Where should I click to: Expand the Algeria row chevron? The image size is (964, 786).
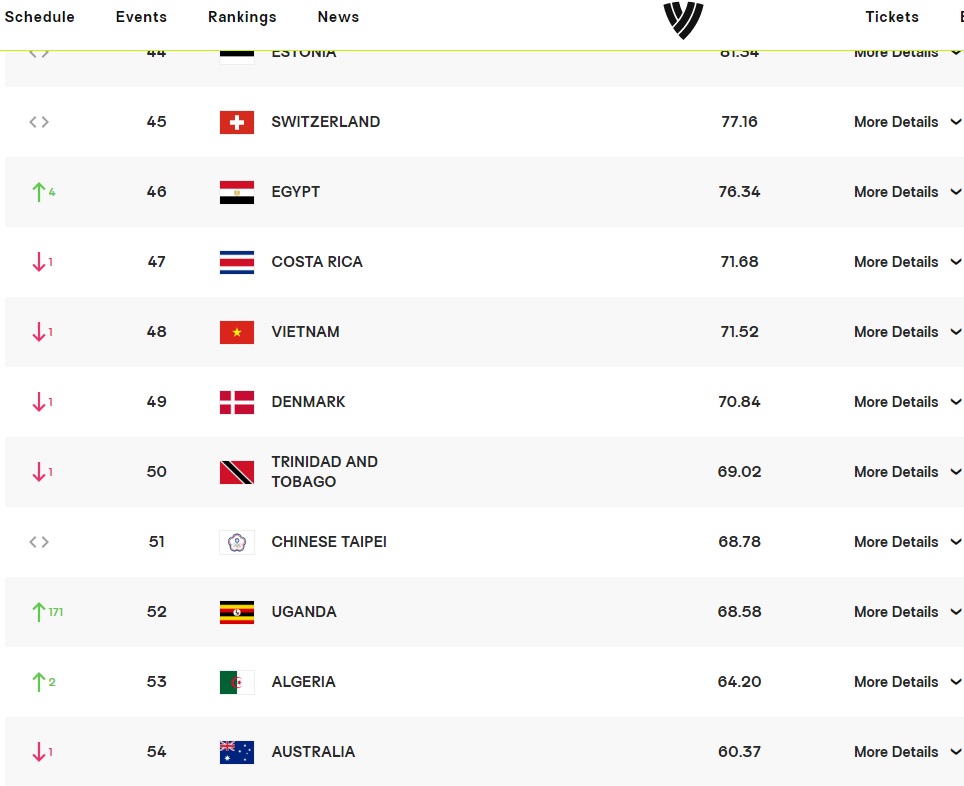955,681
